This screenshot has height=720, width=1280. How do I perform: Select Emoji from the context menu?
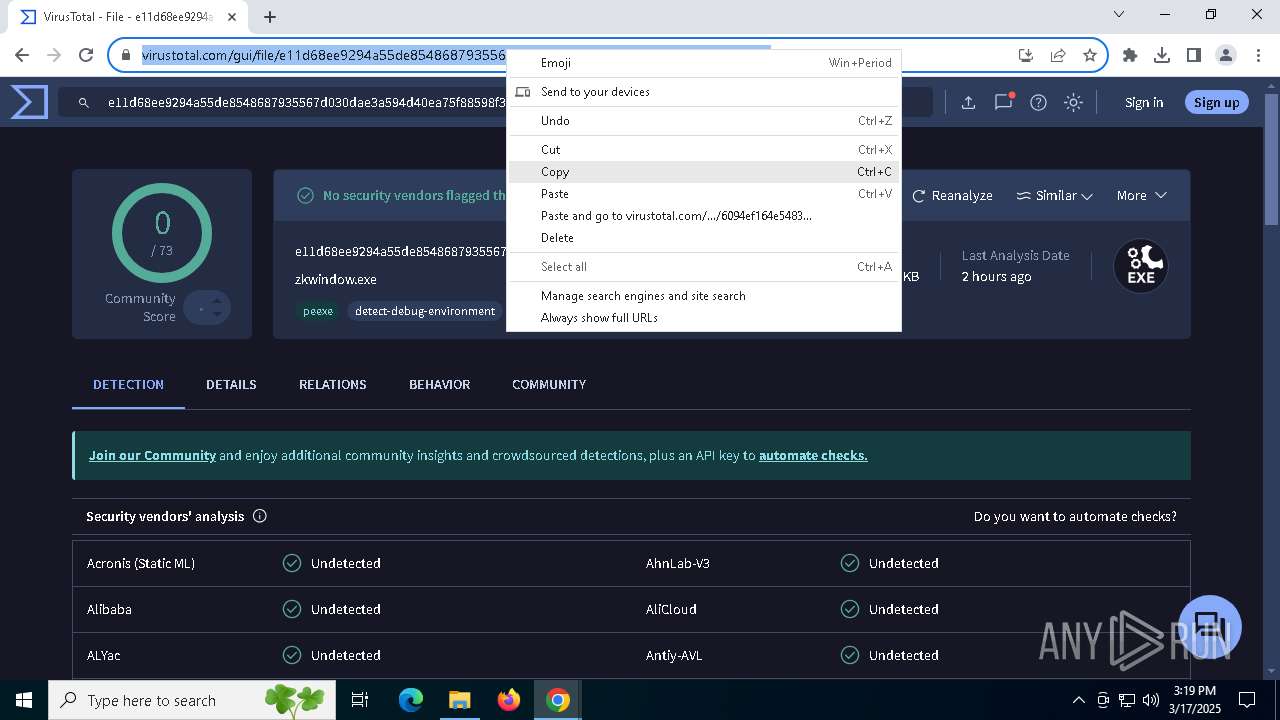(704, 63)
